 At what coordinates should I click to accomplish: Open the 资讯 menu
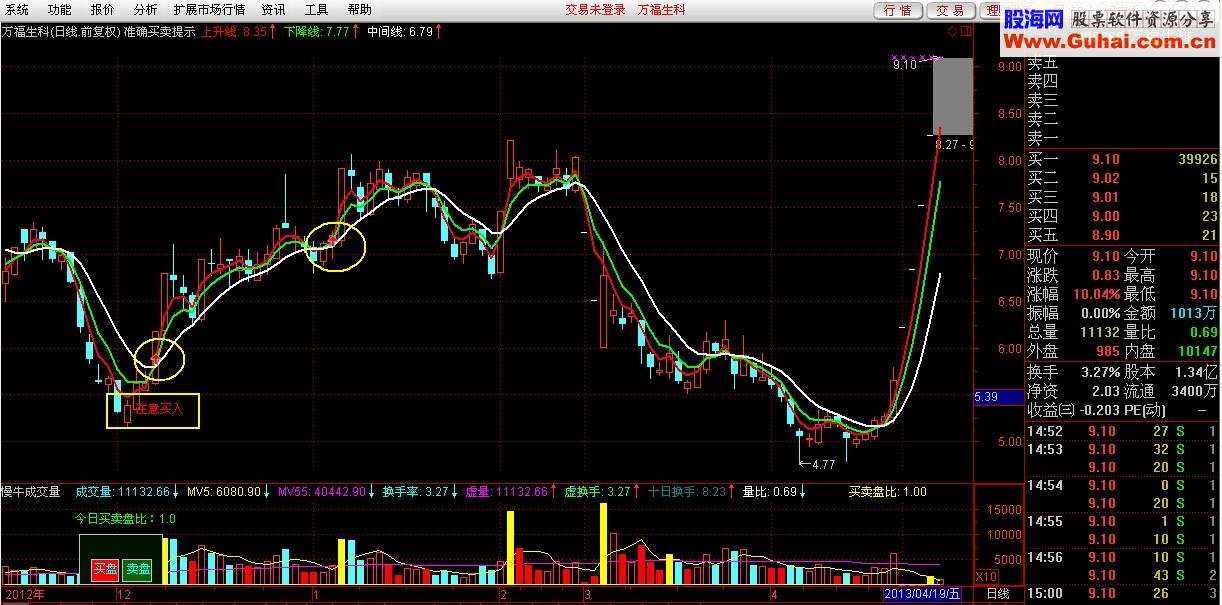273,10
